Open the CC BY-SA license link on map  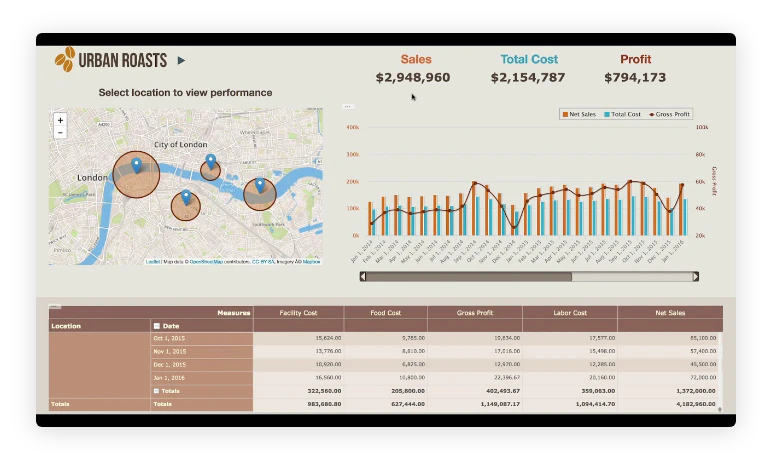(262, 262)
